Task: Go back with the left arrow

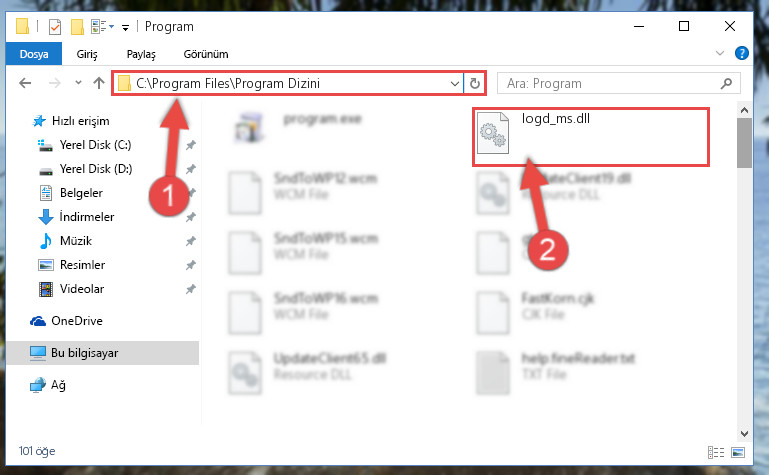Action: 25,83
